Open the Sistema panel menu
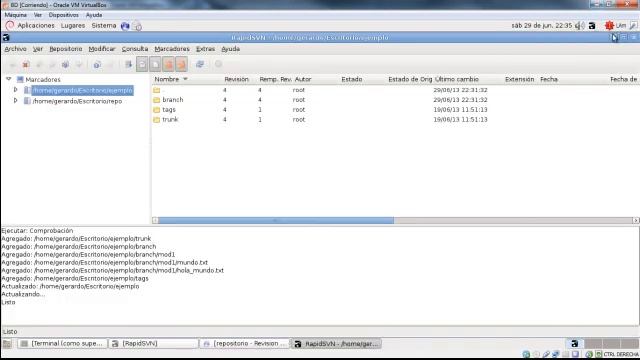Image resolution: width=640 pixels, height=360 pixels. pos(104,26)
